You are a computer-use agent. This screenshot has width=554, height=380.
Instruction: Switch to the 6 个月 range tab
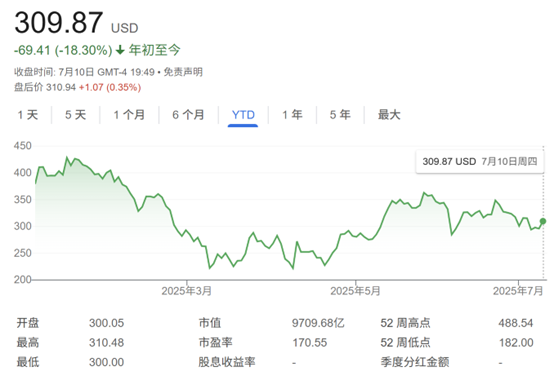pyautogui.click(x=188, y=115)
